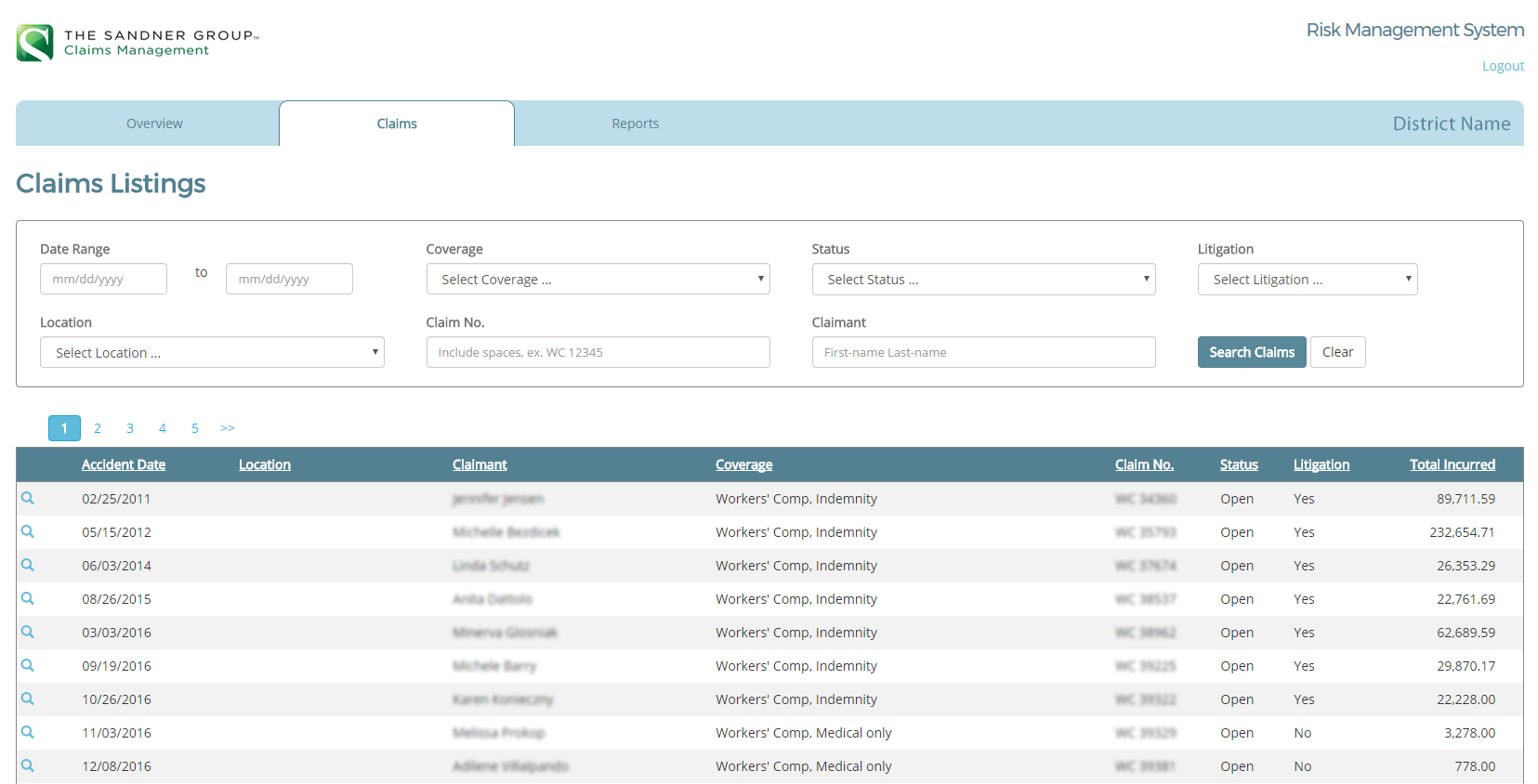Screen dimensions: 1538x784
Task: Expand the Select Litigation dropdown
Action: coord(1307,280)
